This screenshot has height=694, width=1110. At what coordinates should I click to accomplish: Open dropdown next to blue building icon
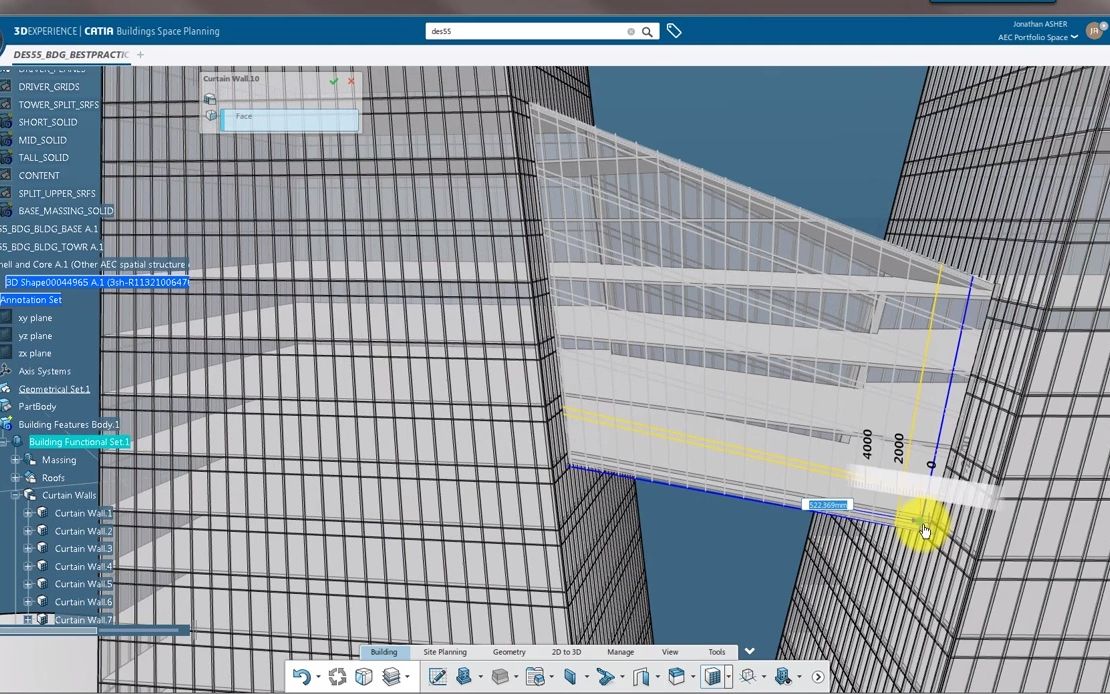click(480, 678)
